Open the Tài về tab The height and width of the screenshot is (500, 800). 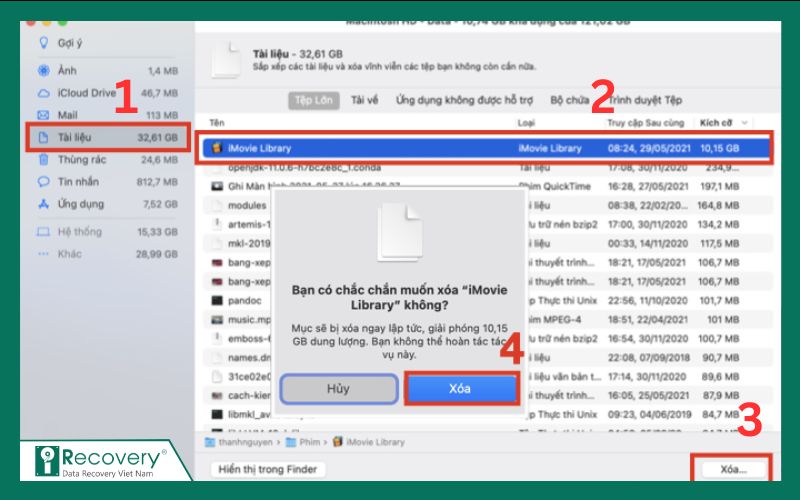pos(364,101)
